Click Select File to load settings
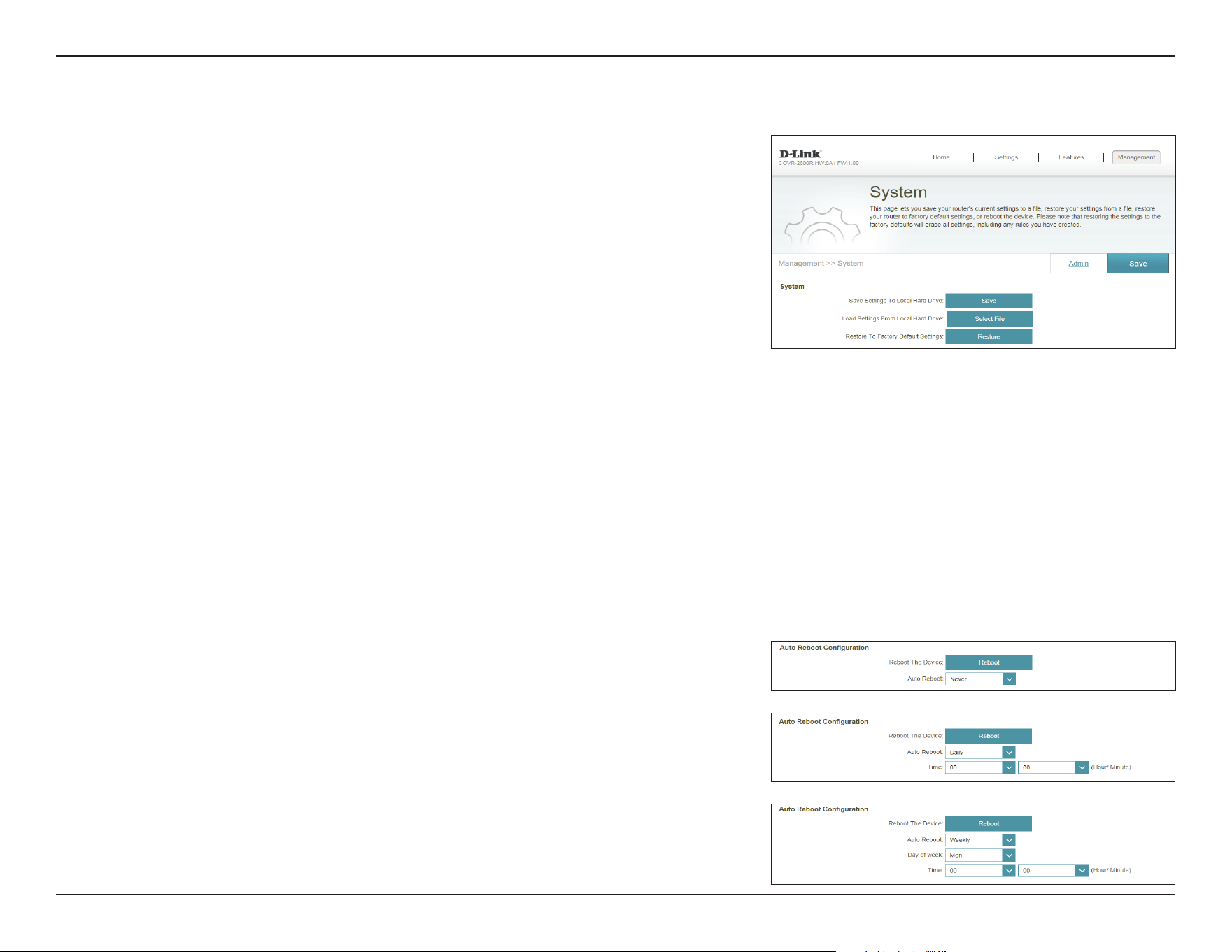Viewport: 1232px width, 952px height. click(989, 319)
